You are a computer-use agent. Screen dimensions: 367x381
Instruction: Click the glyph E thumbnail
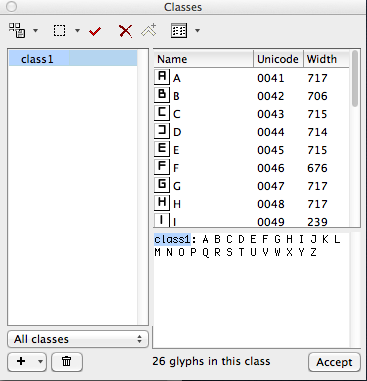pos(162,148)
